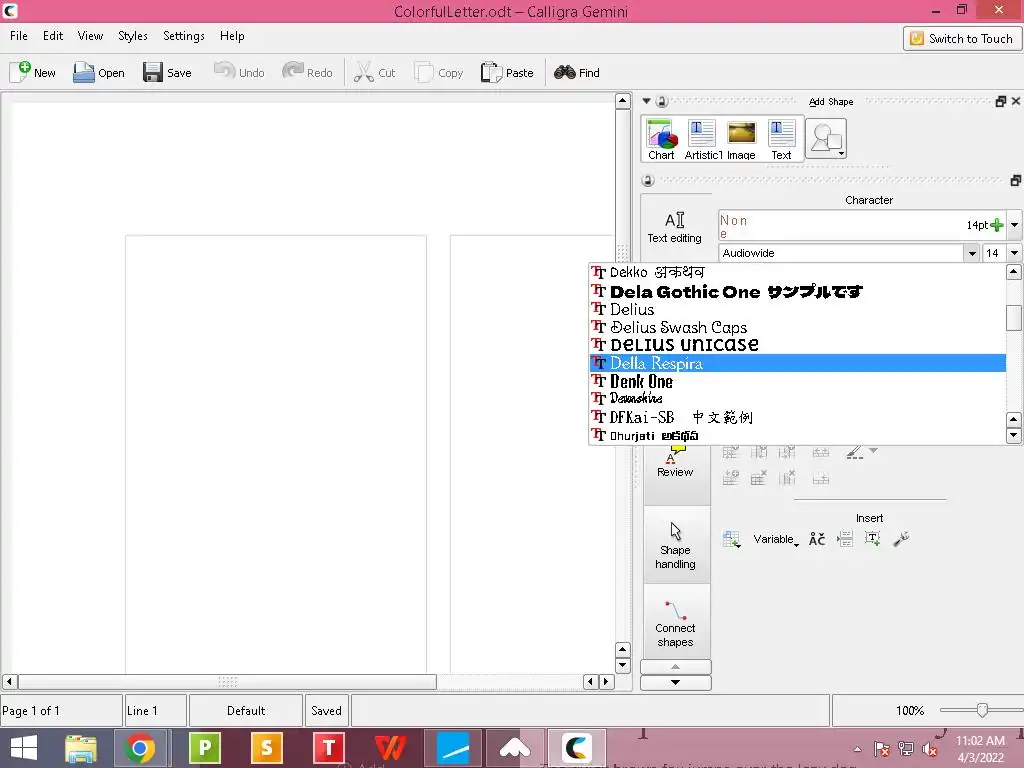Add an Artistic text shape

pyautogui.click(x=701, y=139)
